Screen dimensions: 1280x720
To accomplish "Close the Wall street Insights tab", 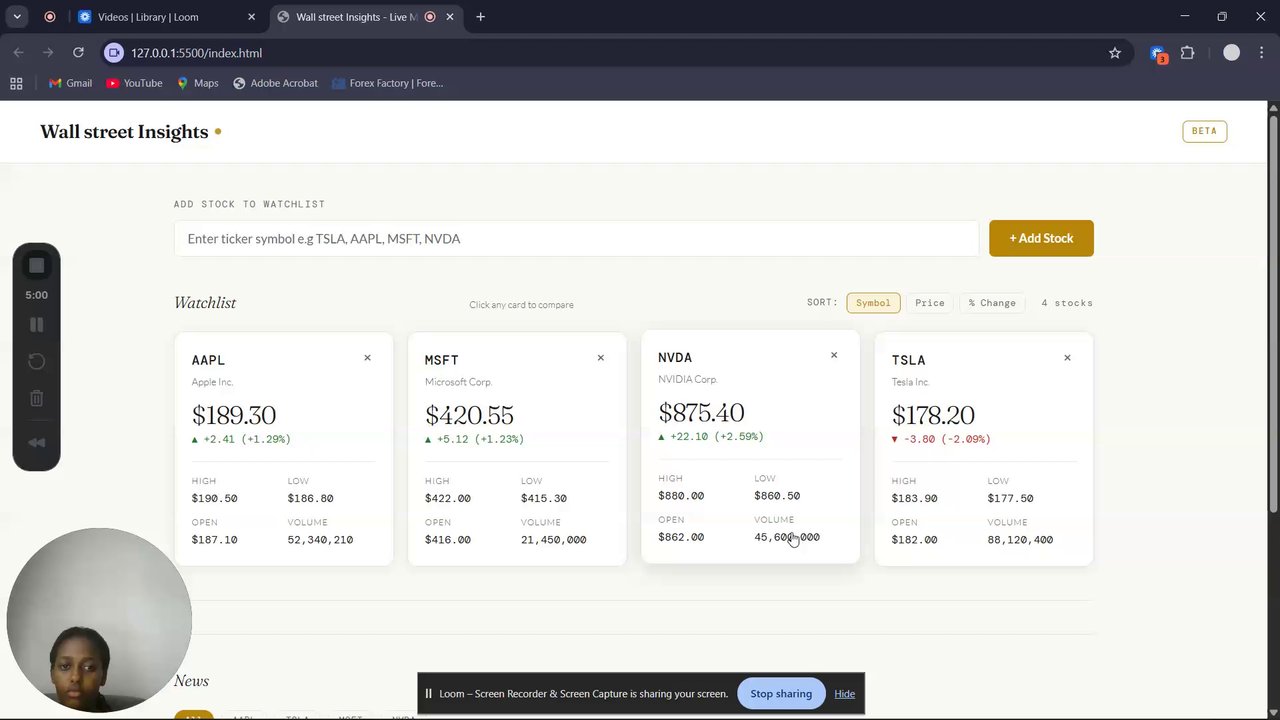I will 450,17.
